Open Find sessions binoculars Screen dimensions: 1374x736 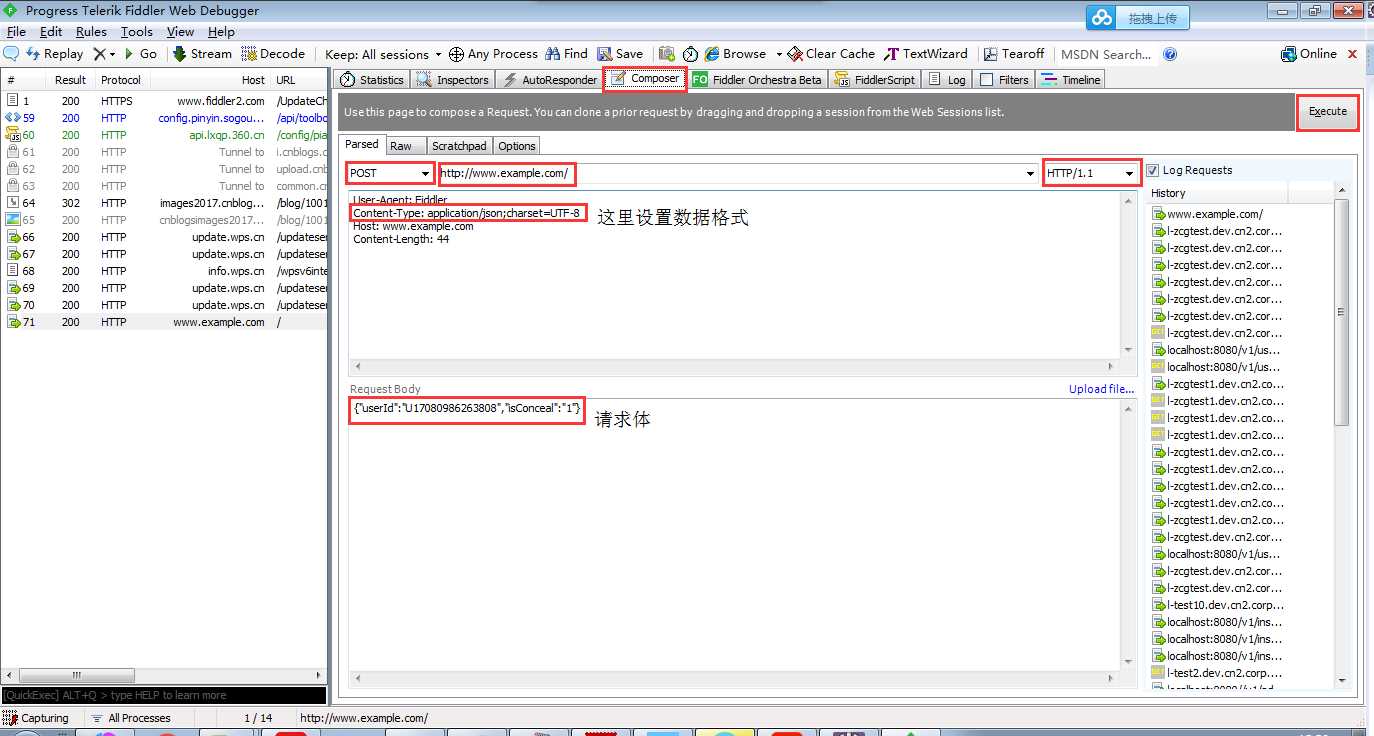566,54
